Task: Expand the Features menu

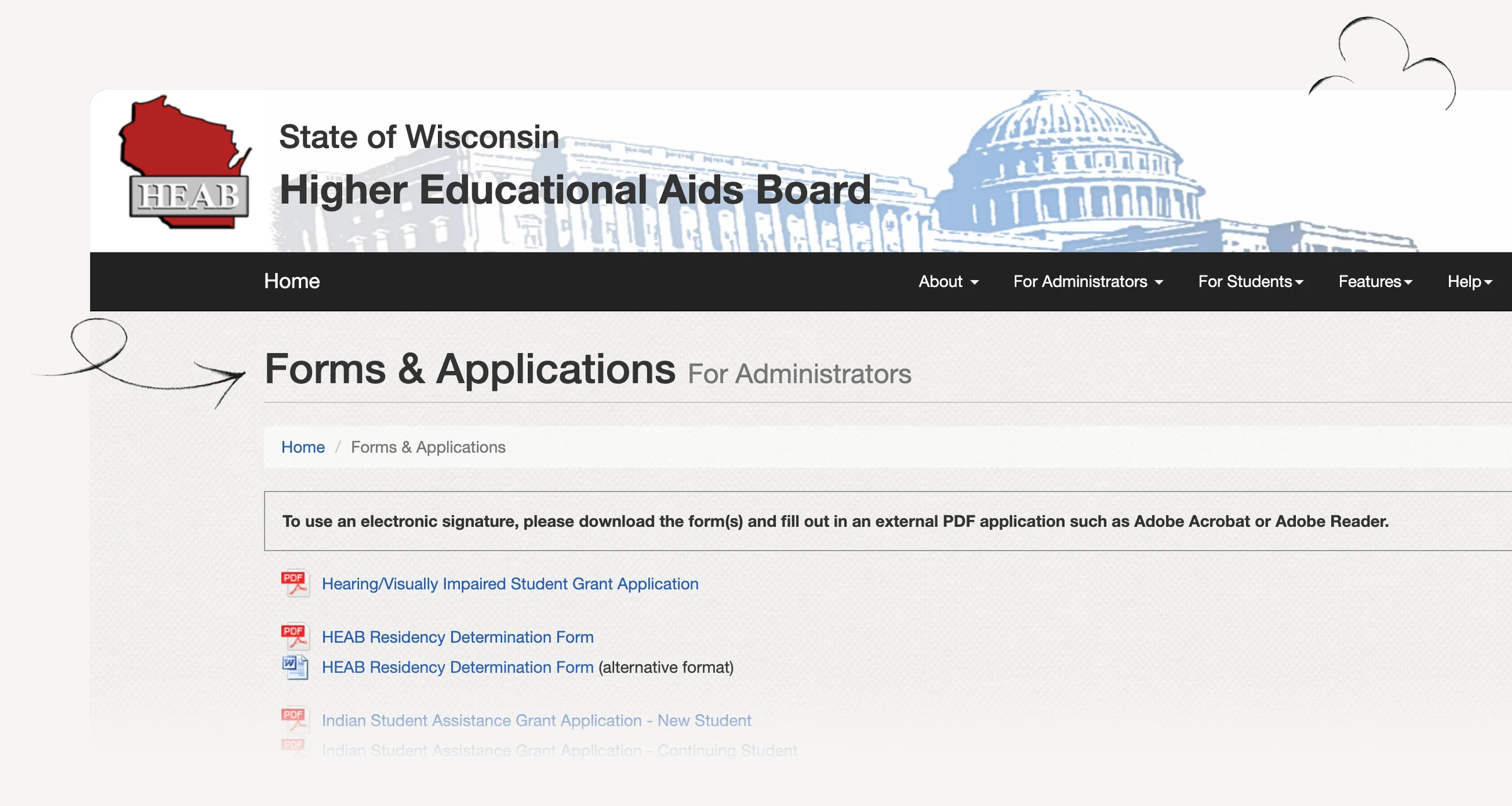Action: click(1375, 281)
